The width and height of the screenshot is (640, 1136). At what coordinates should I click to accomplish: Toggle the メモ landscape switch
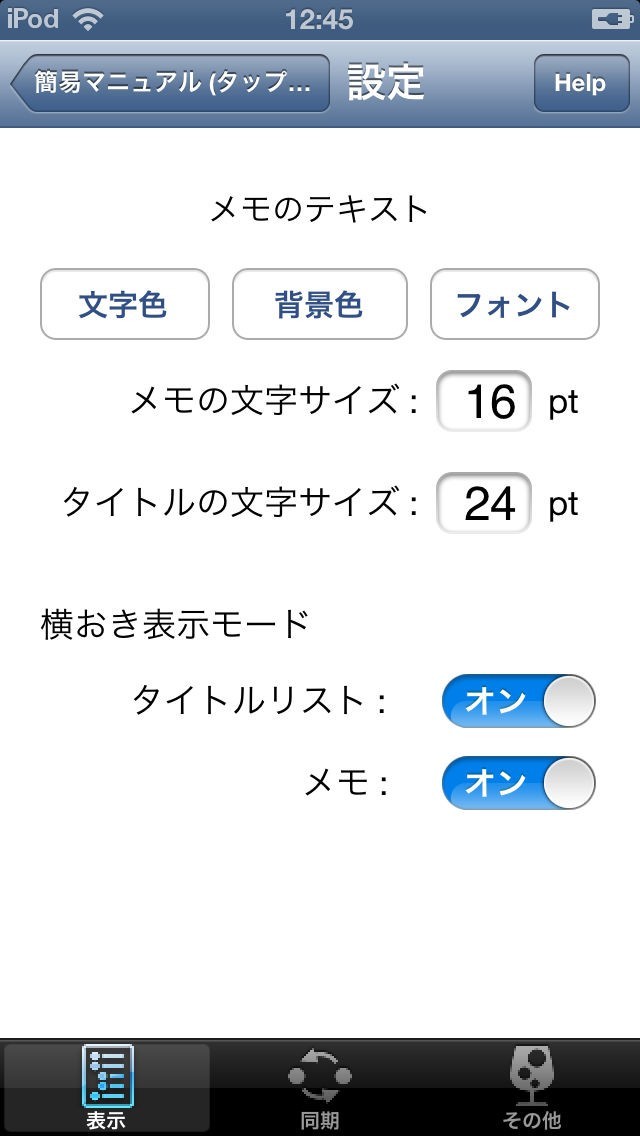click(x=518, y=782)
